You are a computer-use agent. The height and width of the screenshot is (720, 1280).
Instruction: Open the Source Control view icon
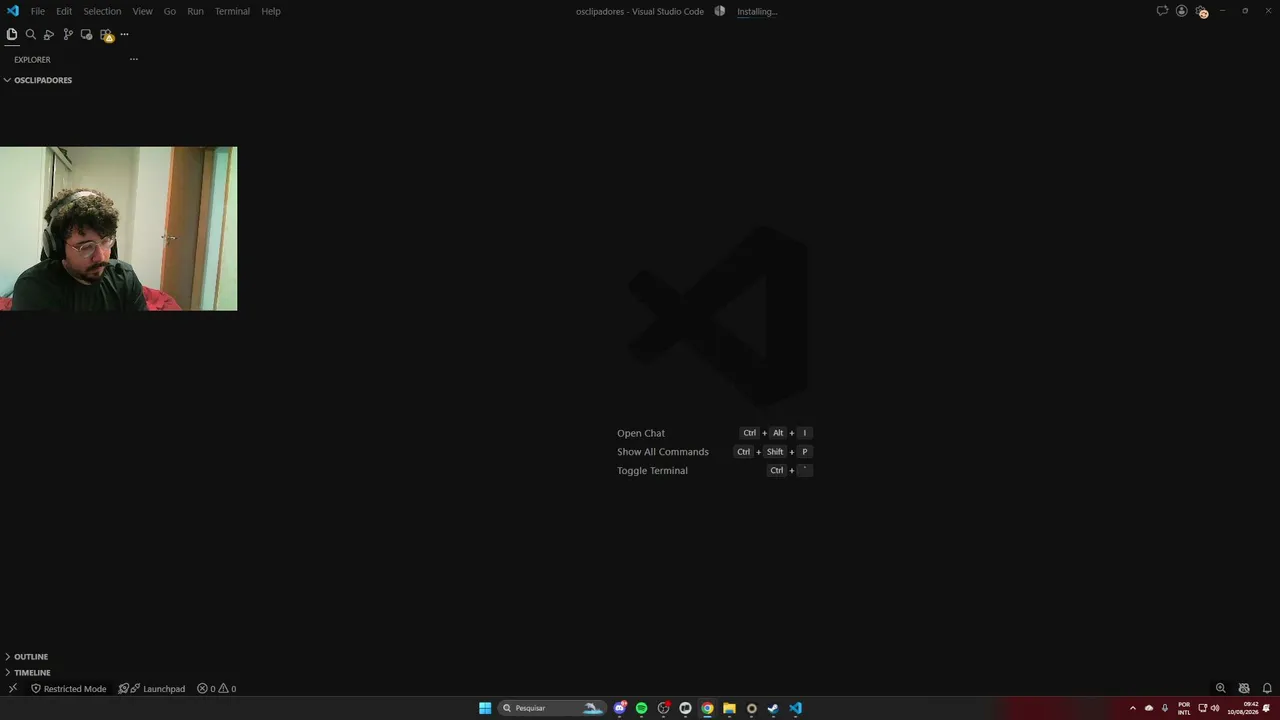[x=68, y=34]
